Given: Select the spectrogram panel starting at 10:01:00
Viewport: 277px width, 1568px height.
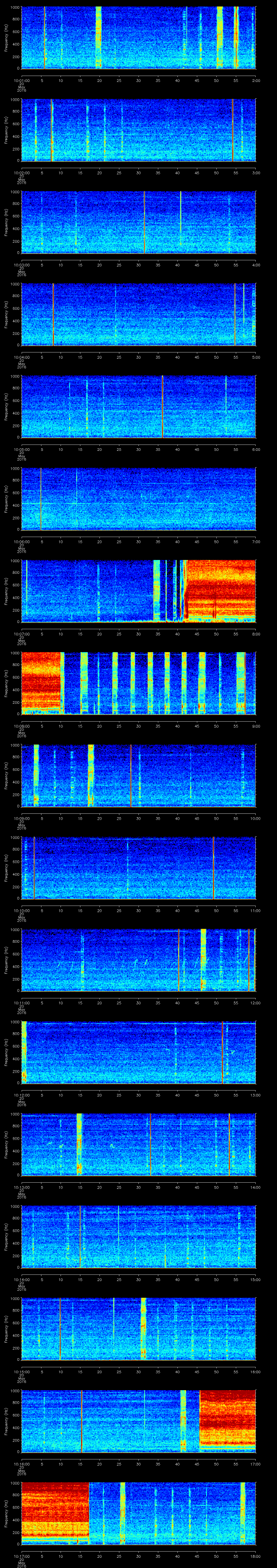Looking at the screenshot, I should (x=138, y=38).
